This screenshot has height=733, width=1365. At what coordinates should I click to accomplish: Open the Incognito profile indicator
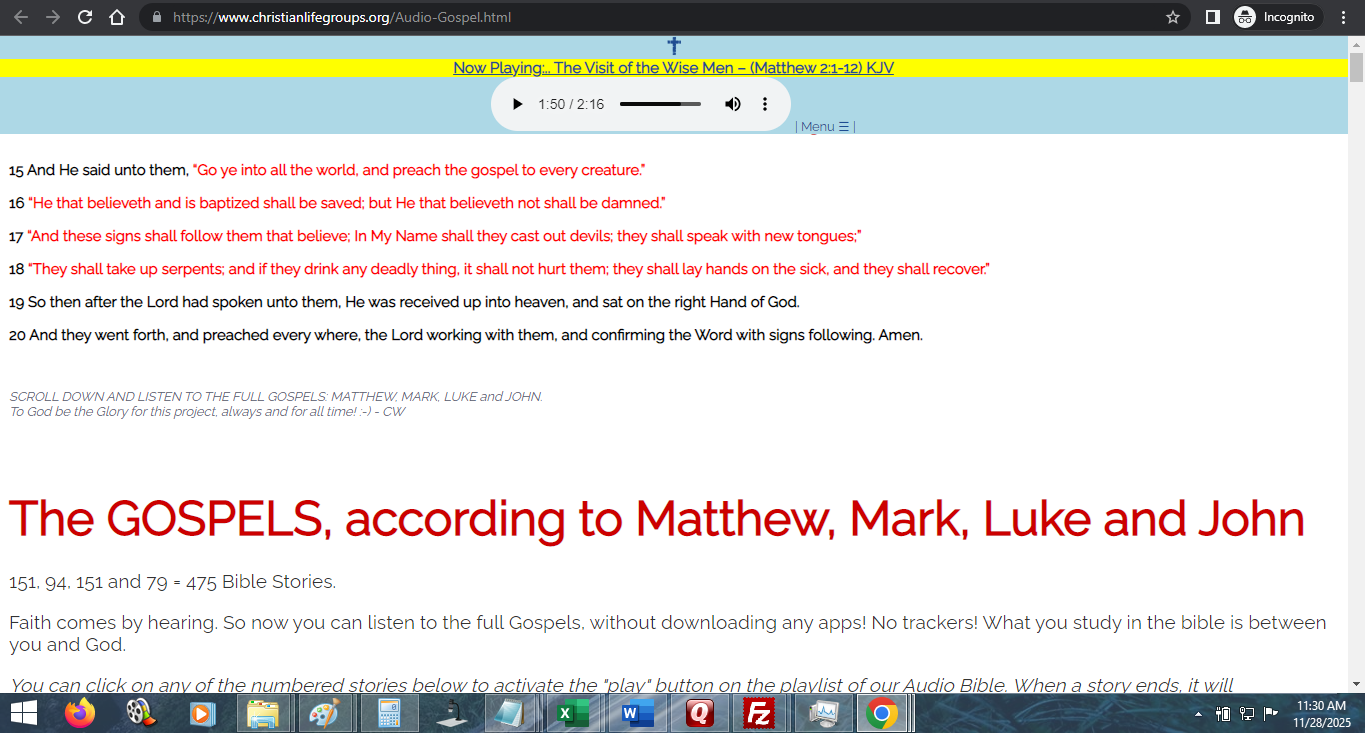pos(1277,17)
